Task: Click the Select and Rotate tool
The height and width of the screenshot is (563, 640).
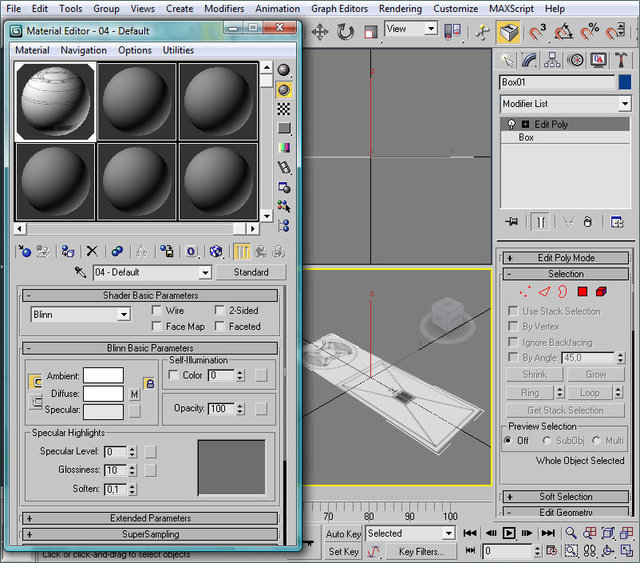Action: pyautogui.click(x=345, y=32)
